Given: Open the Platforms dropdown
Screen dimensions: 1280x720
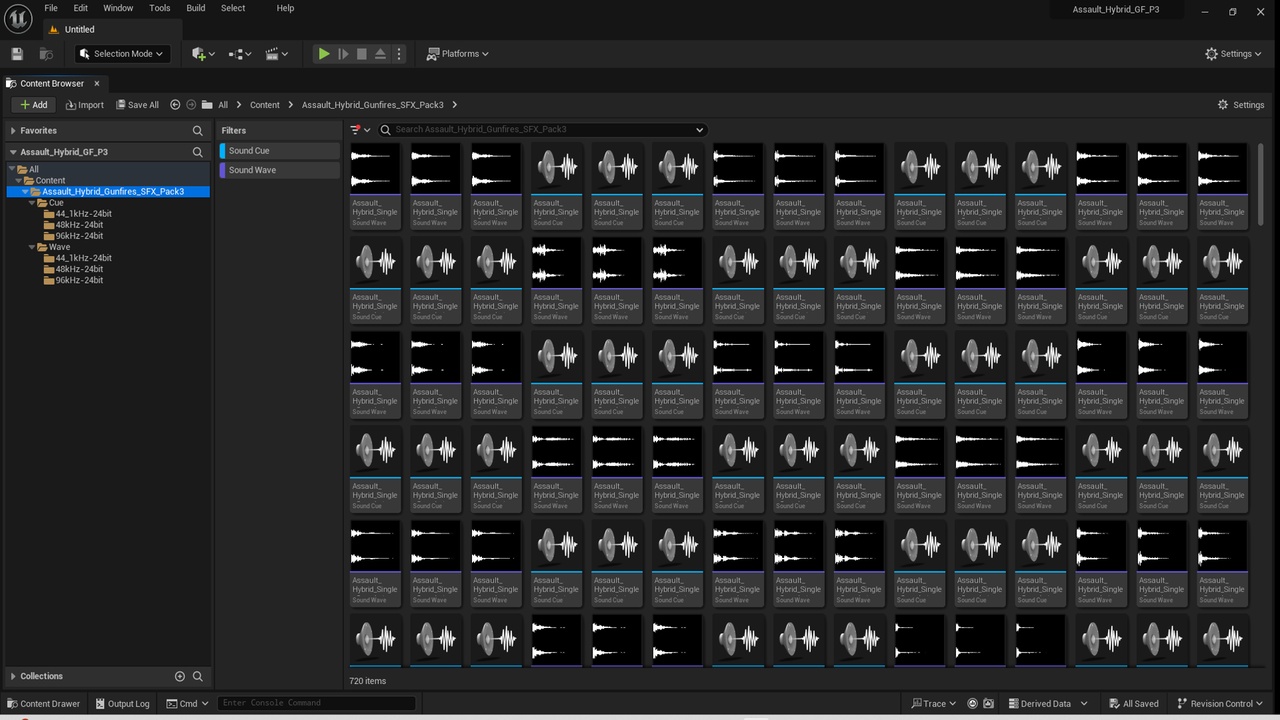Looking at the screenshot, I should tap(458, 54).
